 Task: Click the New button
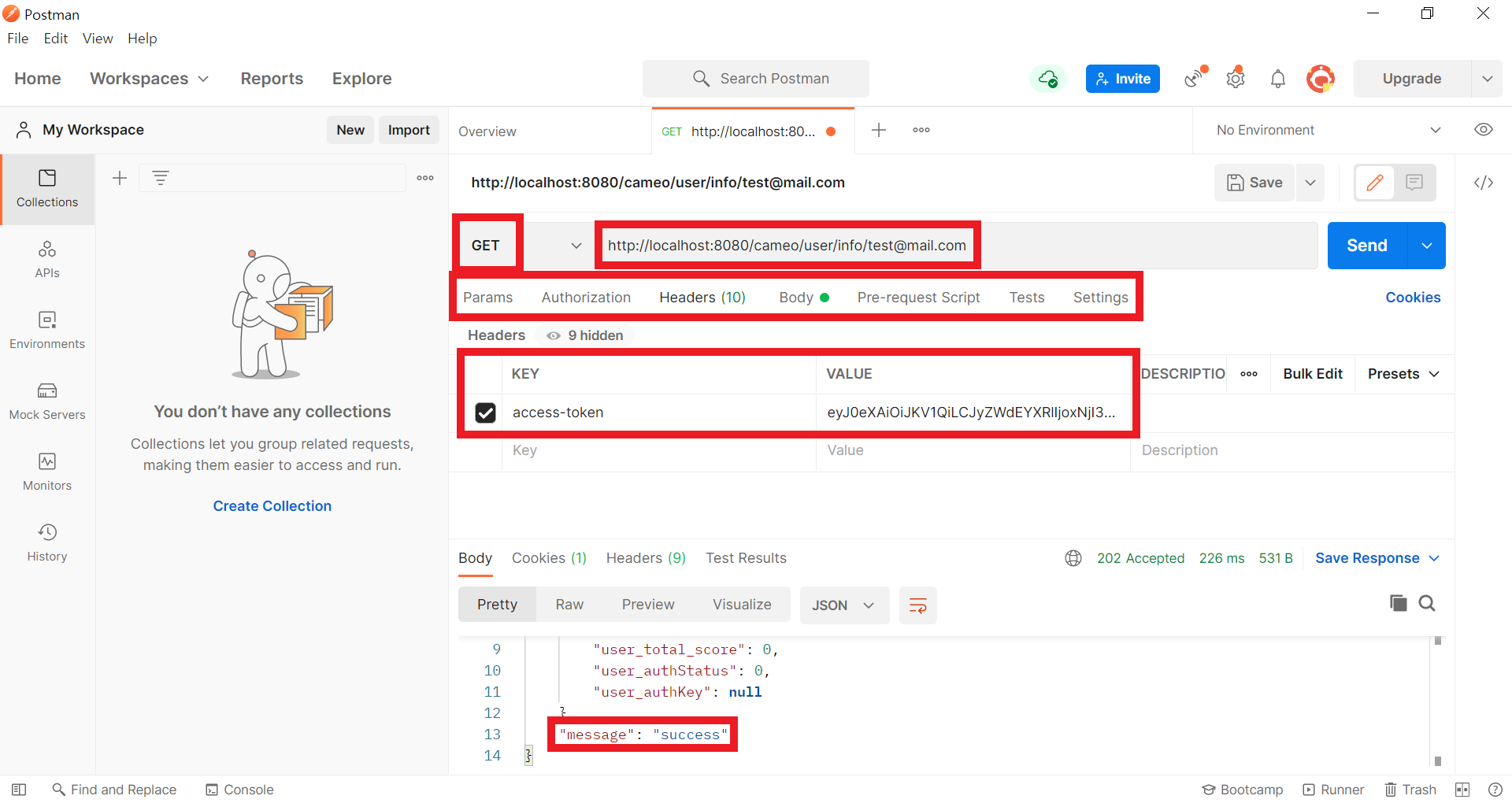click(350, 130)
